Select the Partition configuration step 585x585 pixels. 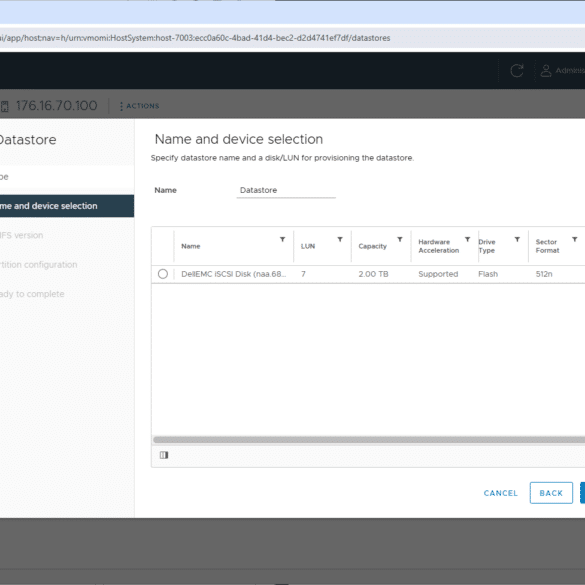(x=39, y=265)
